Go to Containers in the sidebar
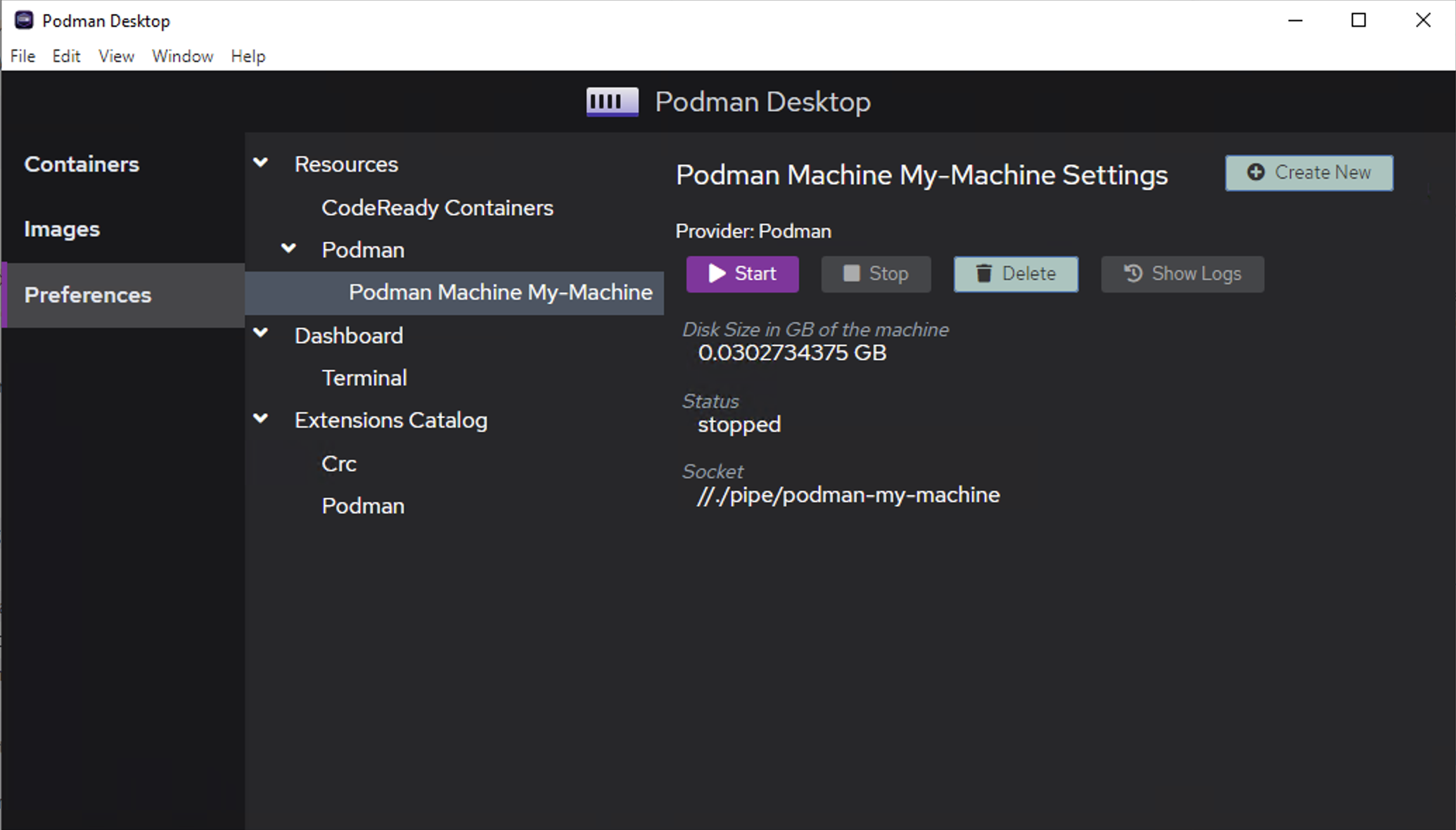This screenshot has height=830, width=1456. point(82,165)
